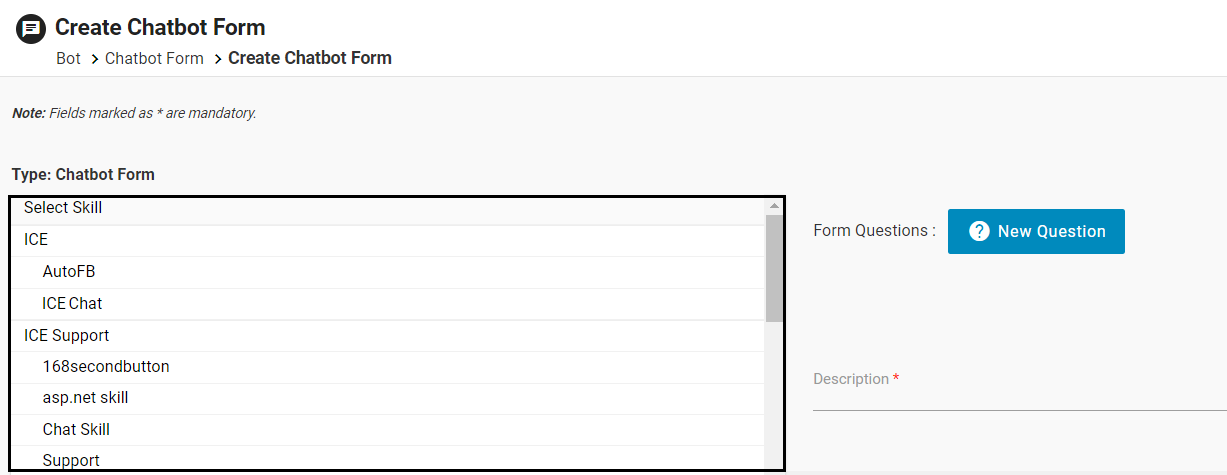Select the 168secondbutton skill

pos(106,367)
